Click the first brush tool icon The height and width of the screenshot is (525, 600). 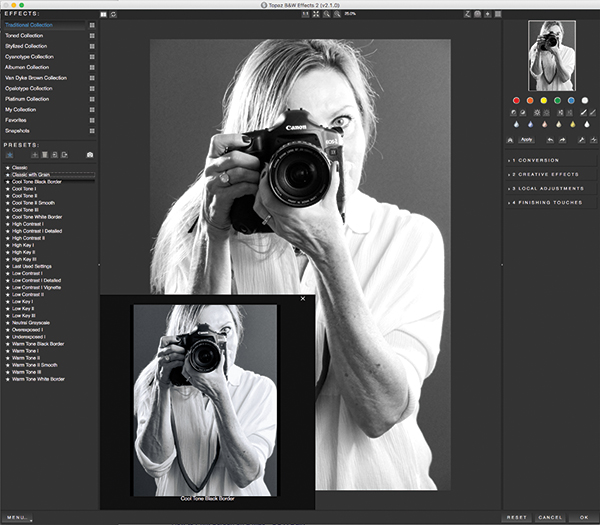583,112
